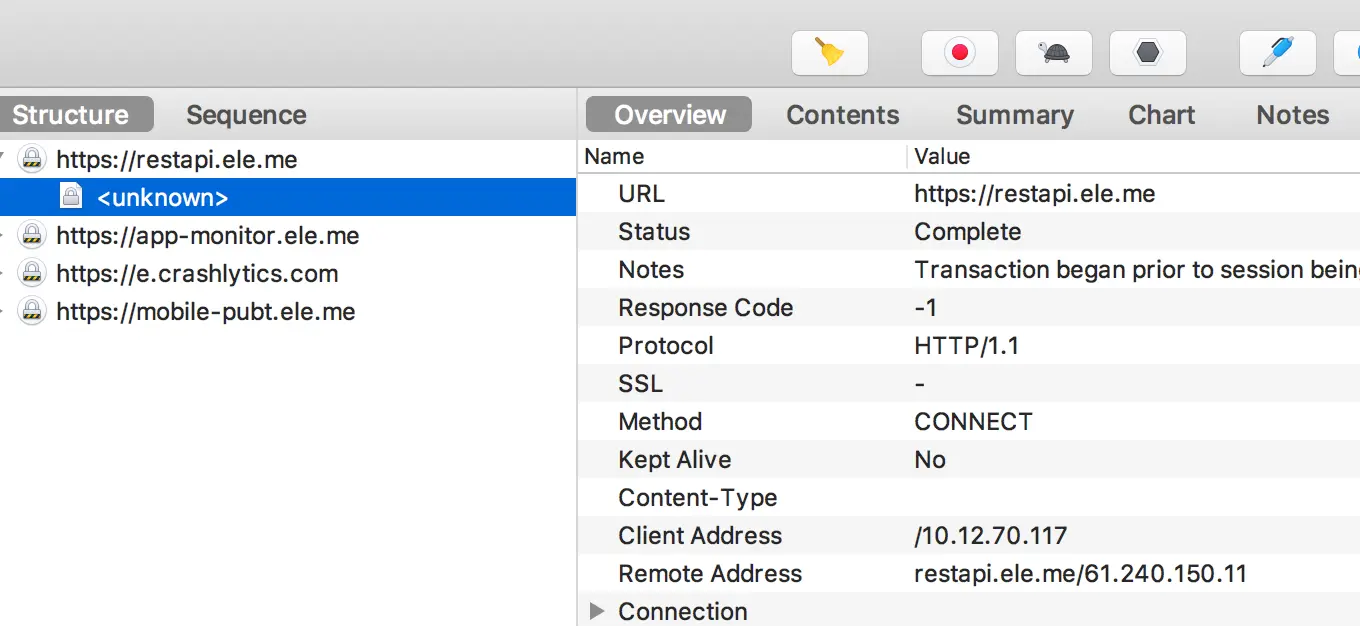
Task: Click the pen compose icon
Action: coord(1277,52)
